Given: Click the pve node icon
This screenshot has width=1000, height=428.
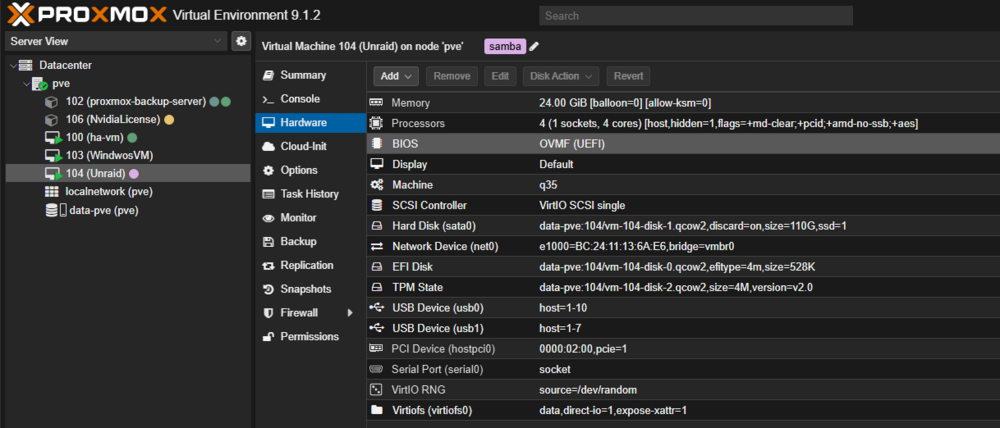Looking at the screenshot, I should pyautogui.click(x=40, y=84).
